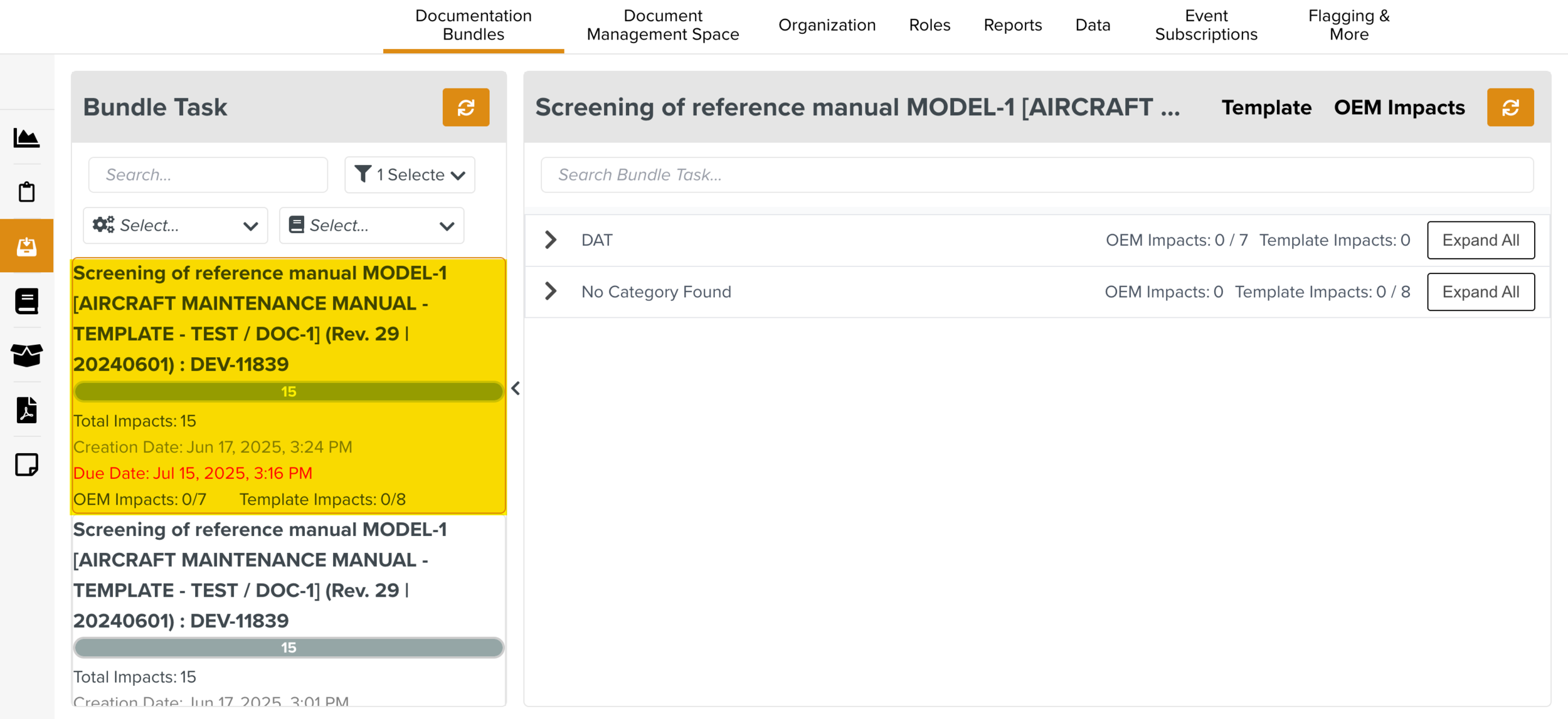Screen dimensions: 1568x719
Task: Open the 1 Selected filter dropdown
Action: 410,175
